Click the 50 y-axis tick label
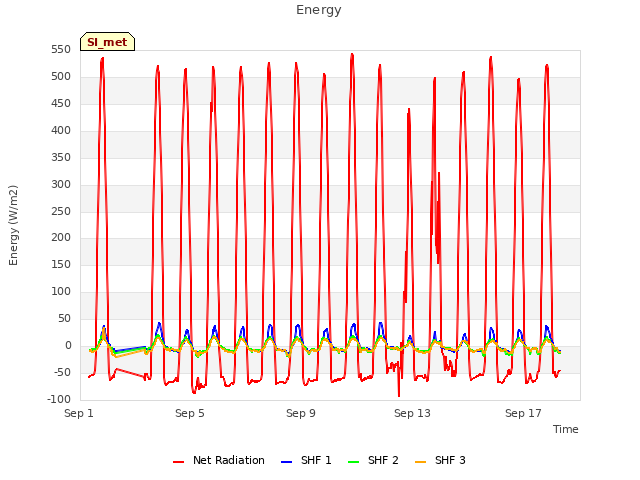Viewport: 640px width, 480px height. pos(64,318)
